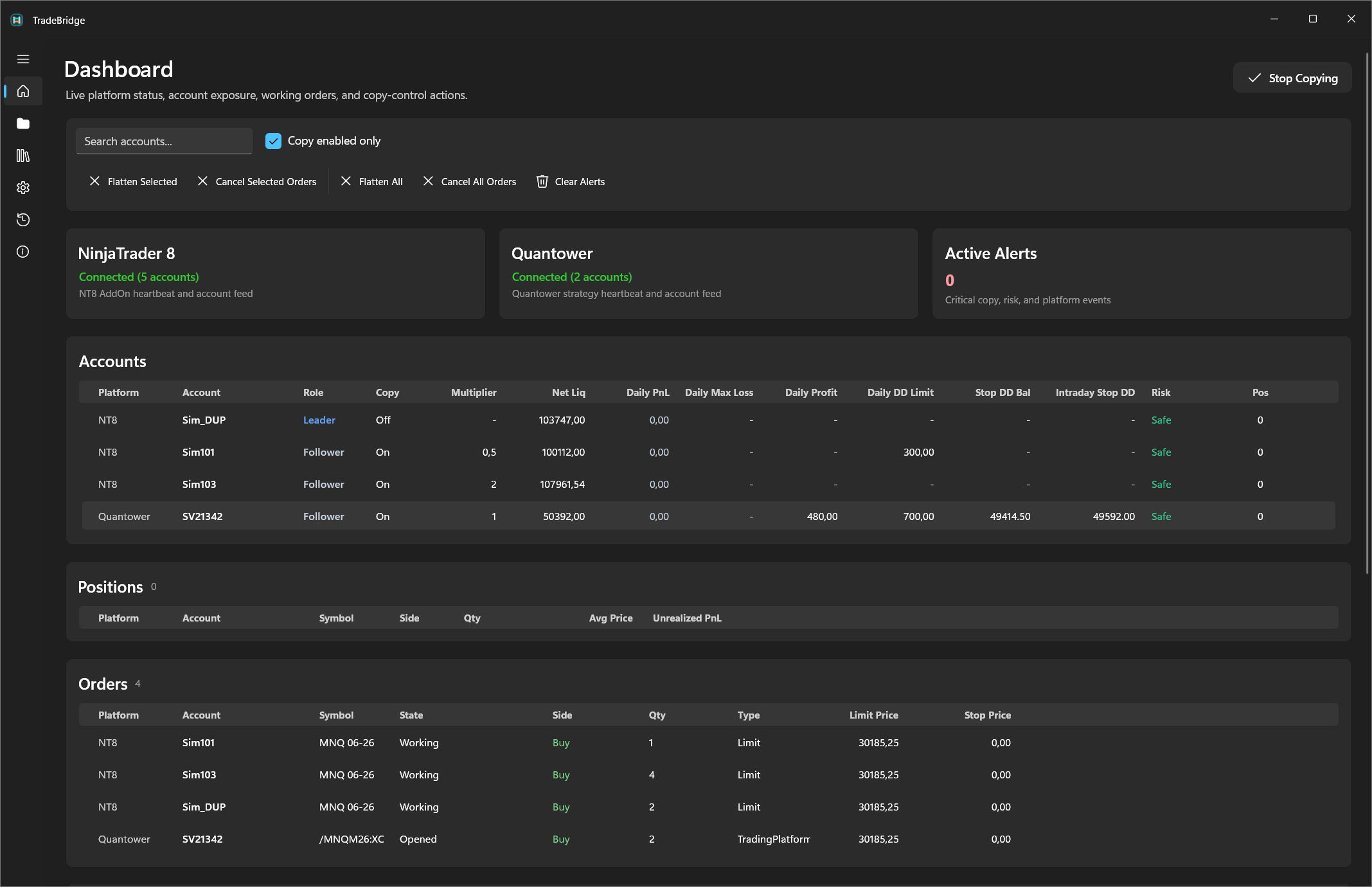
Task: Click the Qty 4 cell for Sim103 order
Action: click(652, 775)
